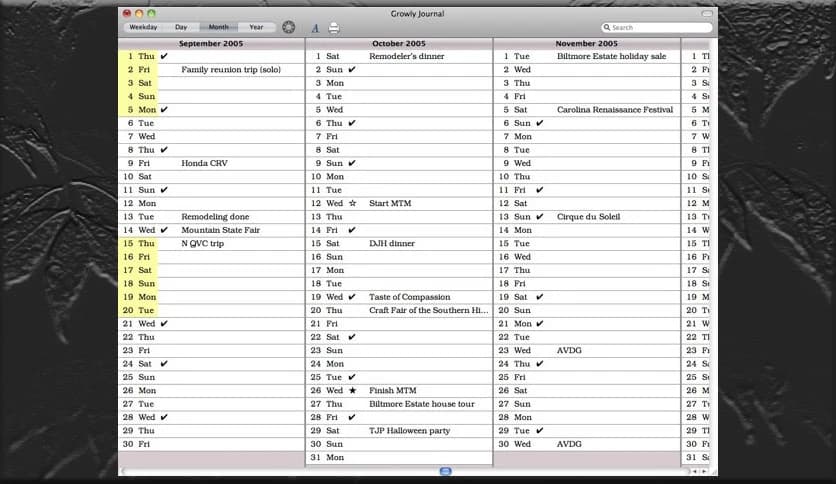Click the Search field
The height and width of the screenshot is (484, 836).
pyautogui.click(x=657, y=27)
